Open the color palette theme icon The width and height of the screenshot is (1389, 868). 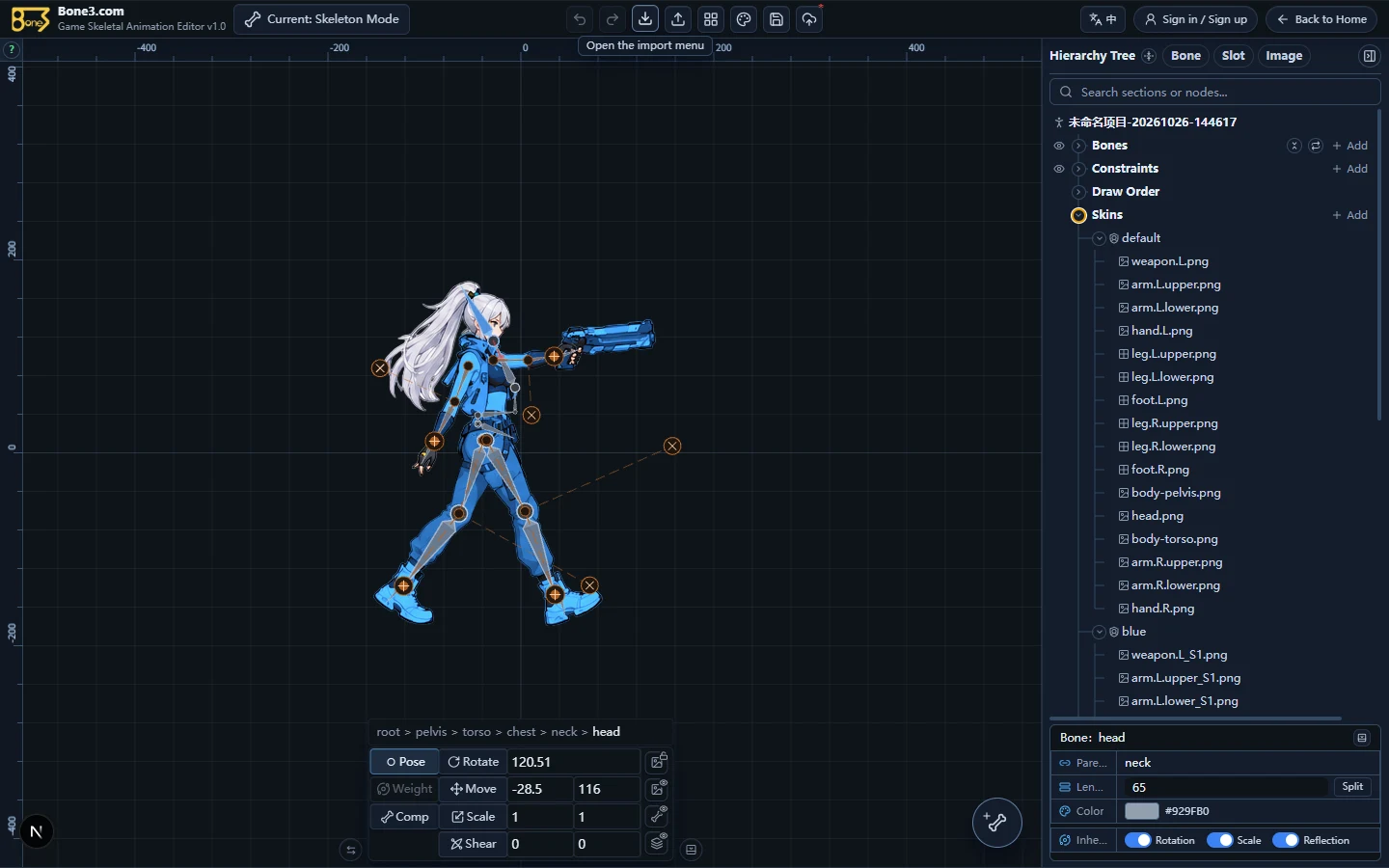744,19
